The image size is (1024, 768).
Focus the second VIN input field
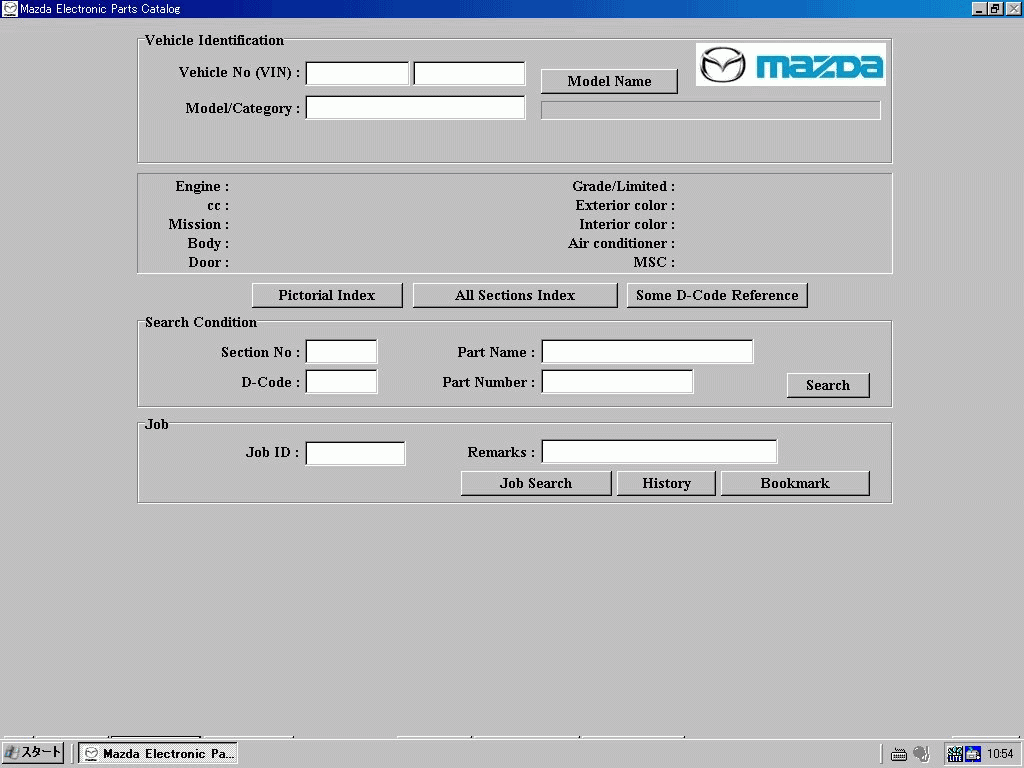click(x=470, y=73)
